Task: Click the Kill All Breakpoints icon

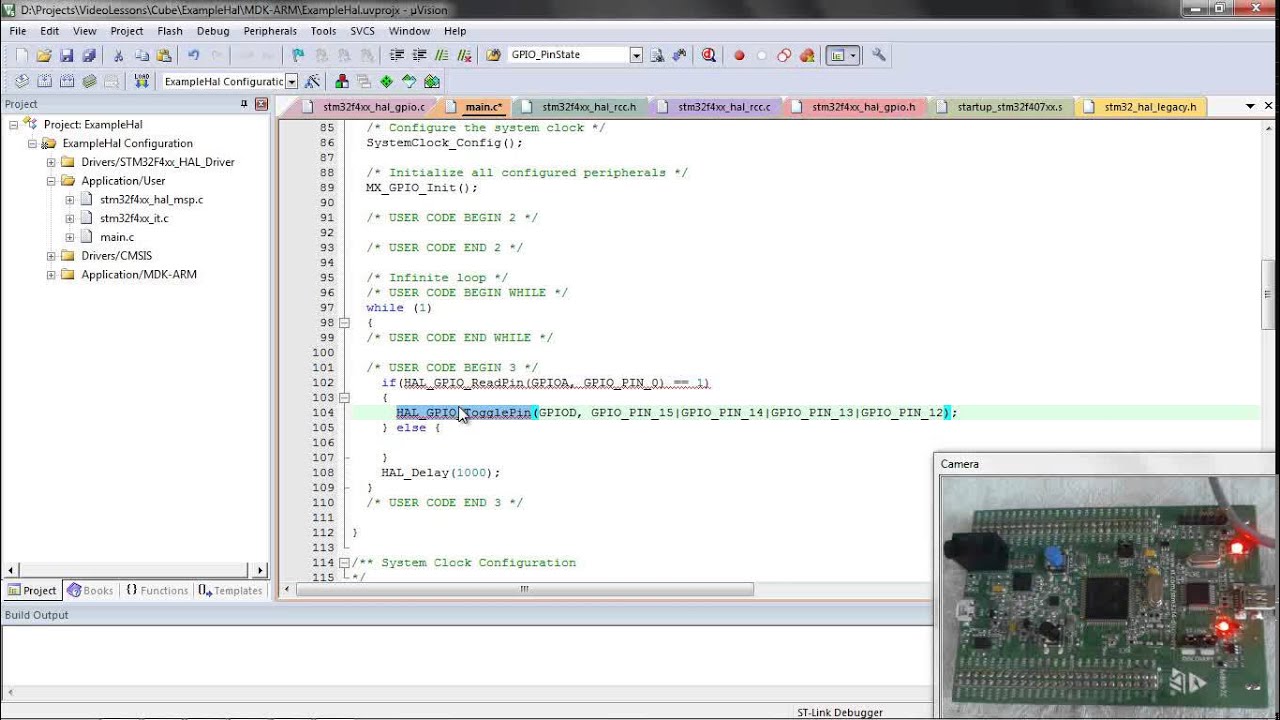Action: [x=807, y=55]
